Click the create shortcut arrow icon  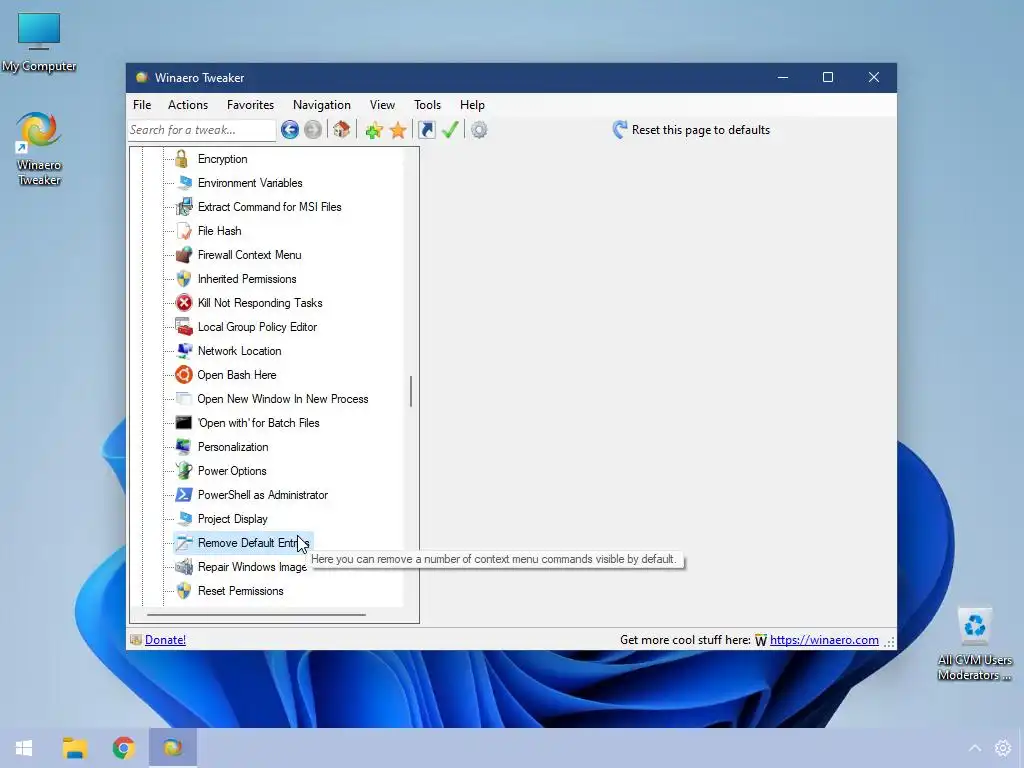tap(426, 130)
